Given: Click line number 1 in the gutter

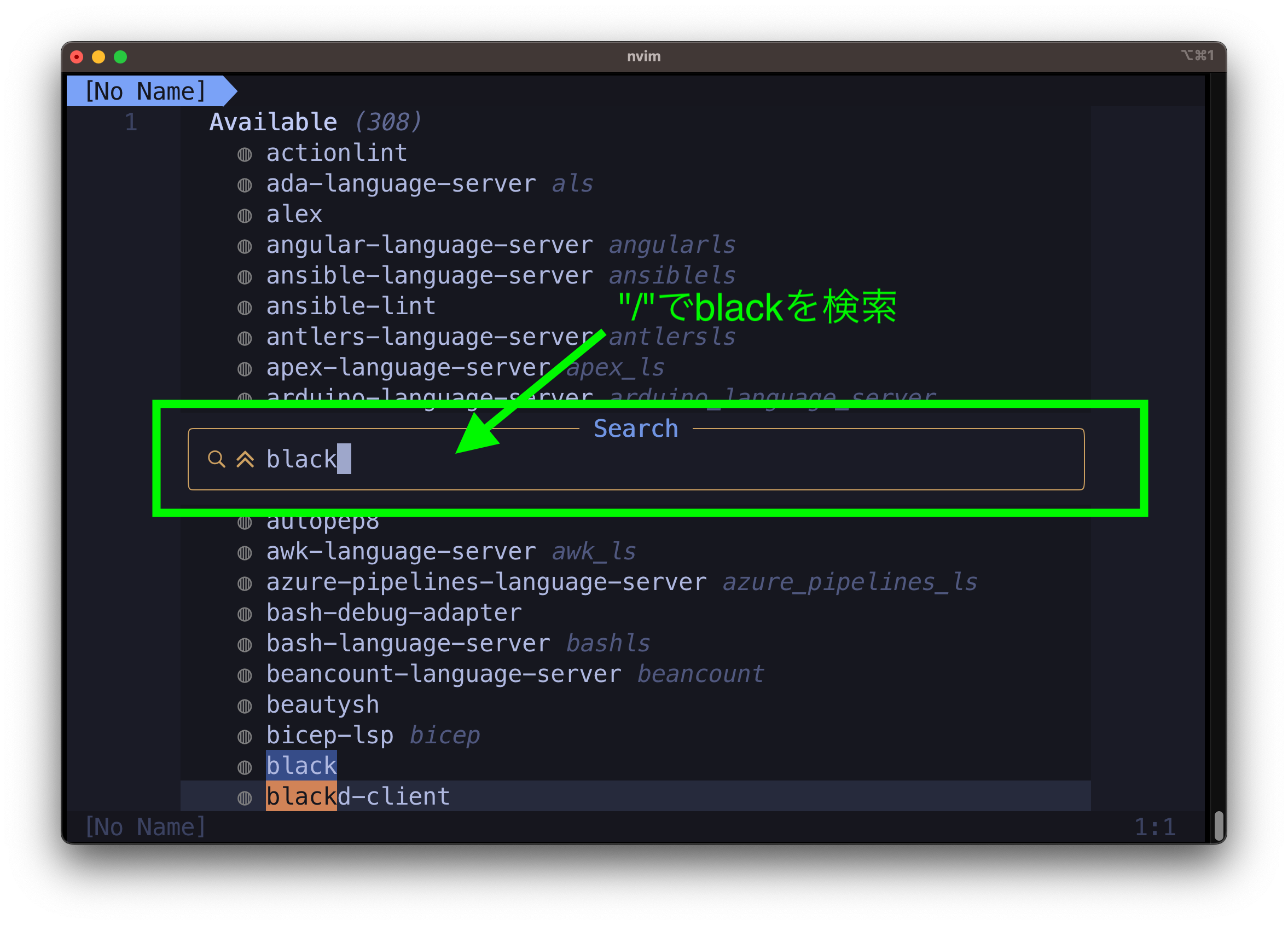Looking at the screenshot, I should [x=131, y=122].
